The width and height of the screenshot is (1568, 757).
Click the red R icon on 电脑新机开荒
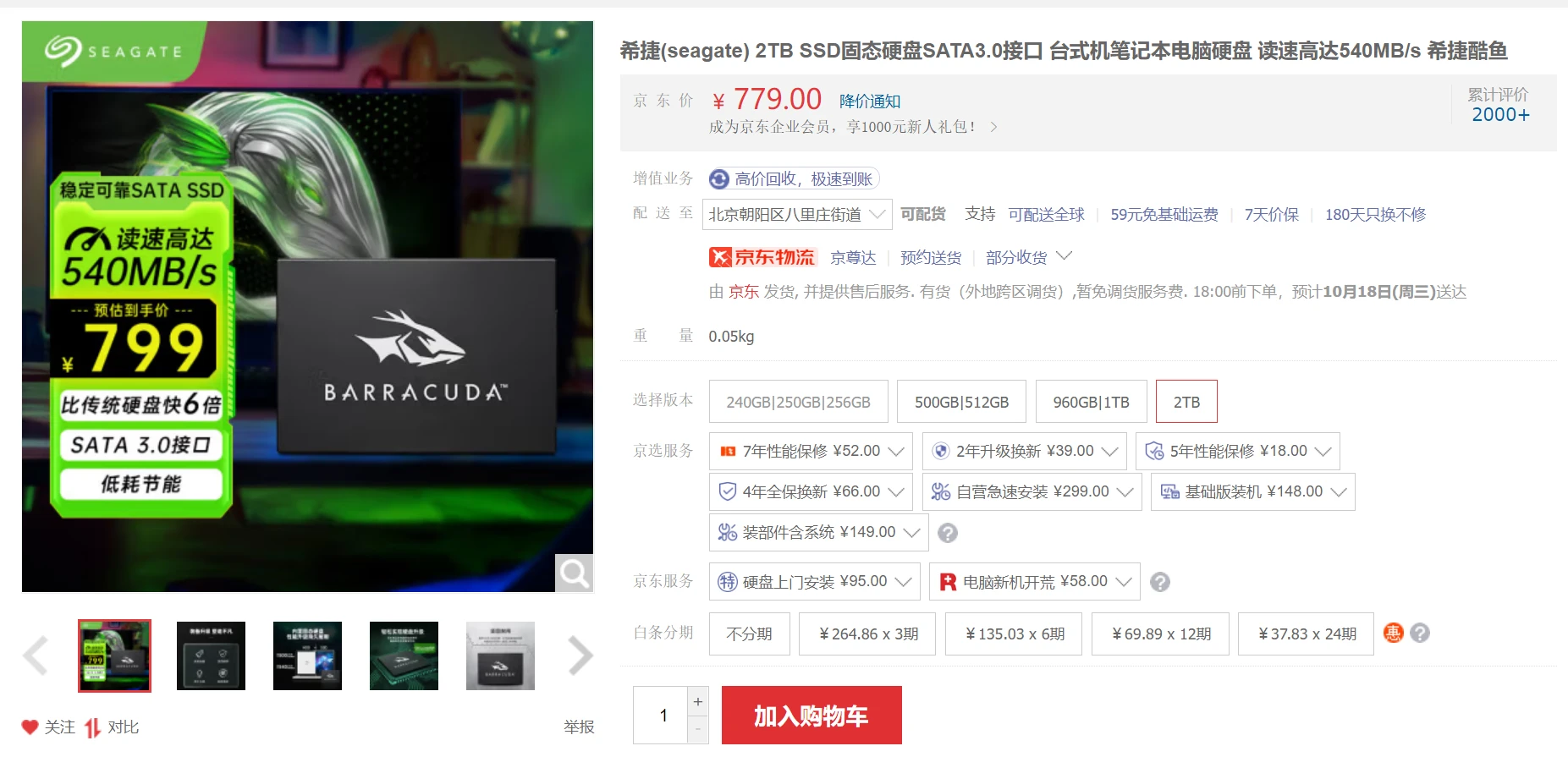coord(948,582)
